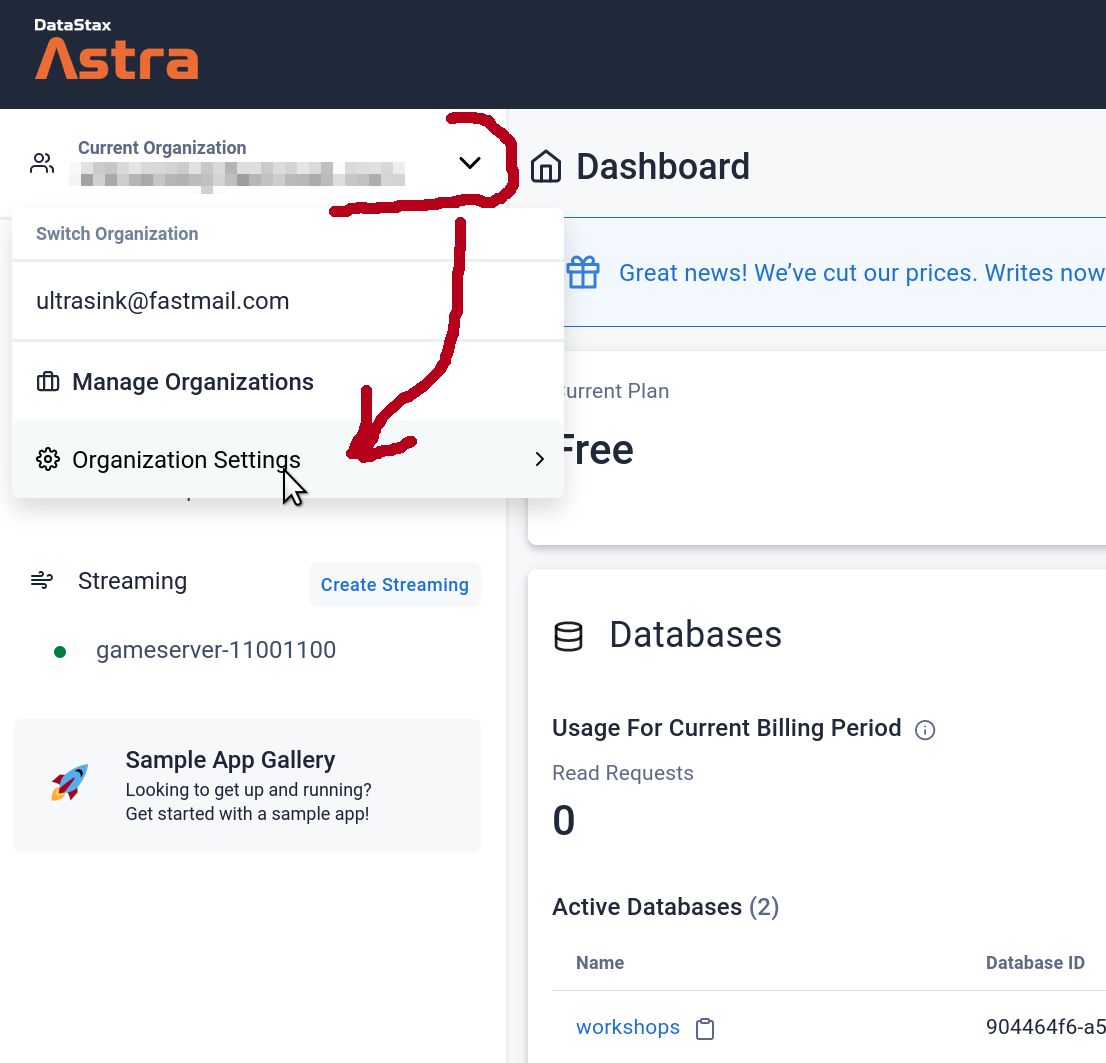Click the green status dot for gameserver-11001100
This screenshot has height=1063, width=1106.
click(x=60, y=652)
